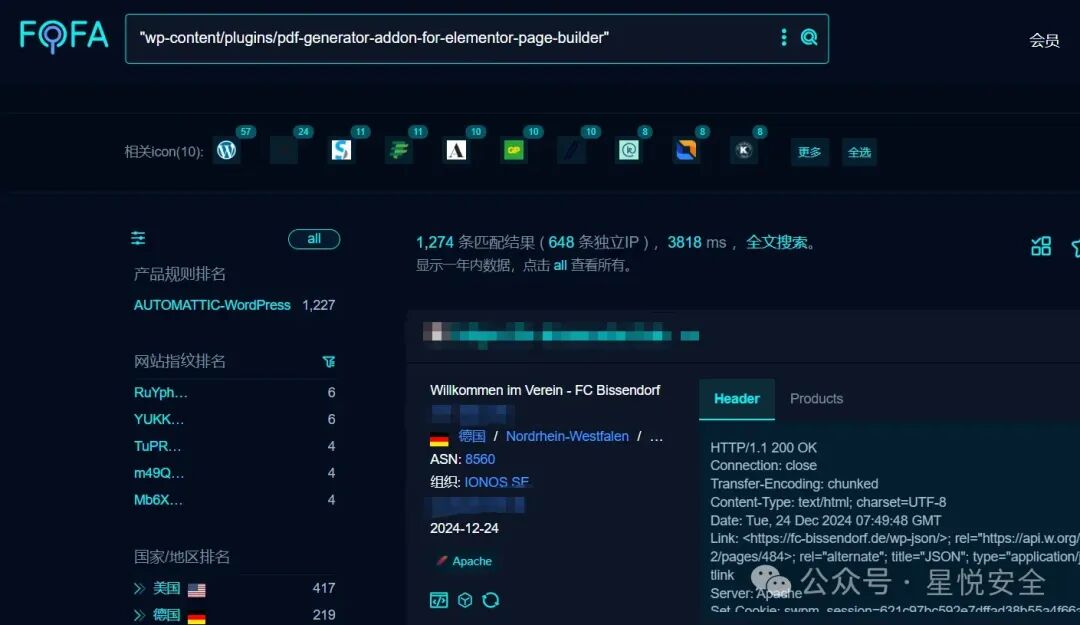The height and width of the screenshot is (625, 1080).
Task: Filter by YUKK... fingerprint
Action: coord(158,420)
